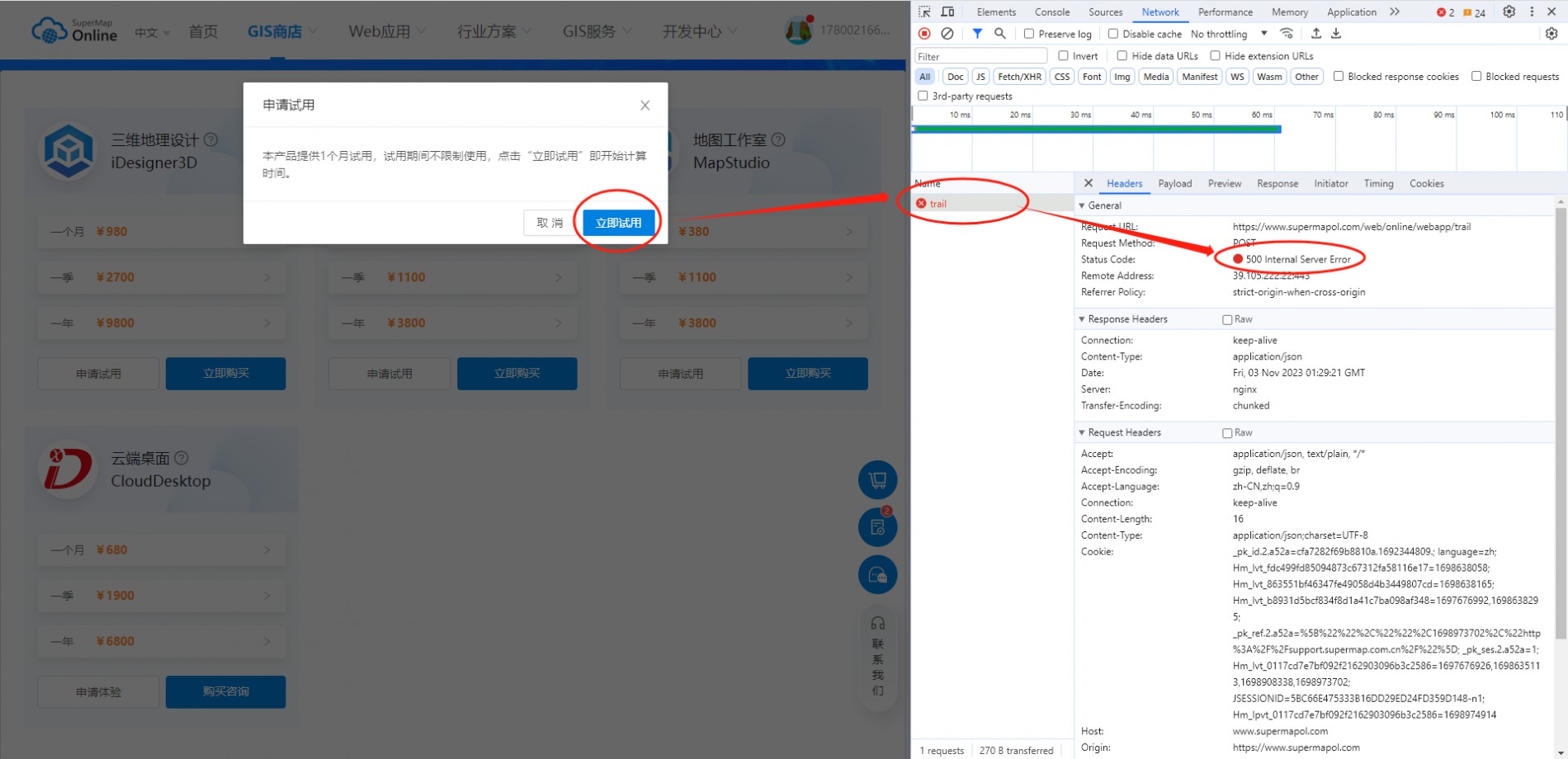Toggle the device toolbar icon
The width and height of the screenshot is (1568, 759).
[x=947, y=12]
